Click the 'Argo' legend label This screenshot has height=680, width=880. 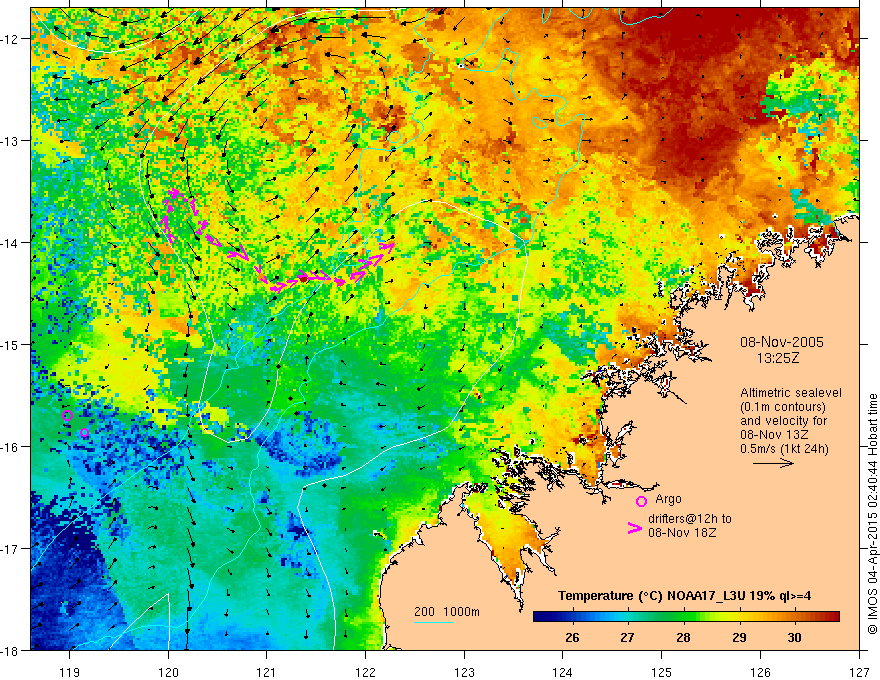click(x=668, y=499)
